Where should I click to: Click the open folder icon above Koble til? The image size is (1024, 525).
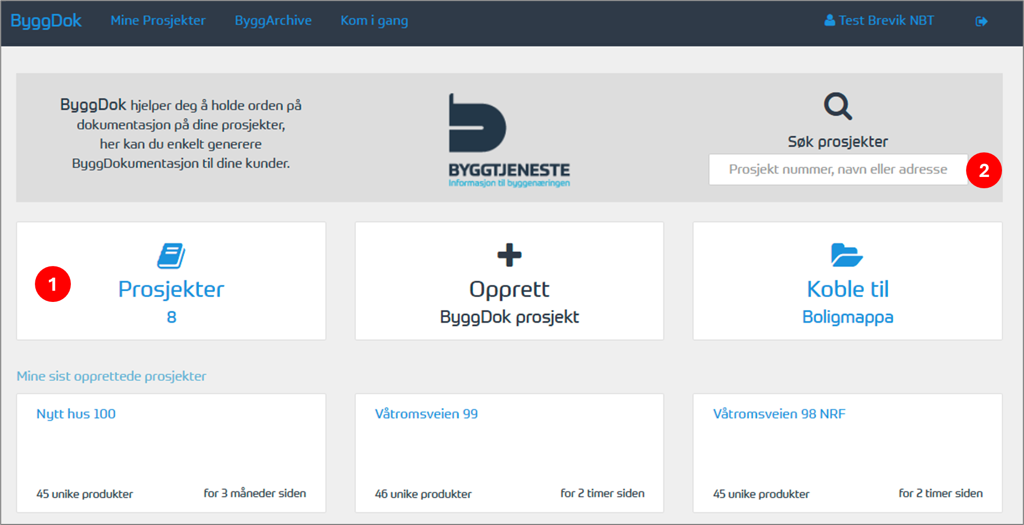pos(847,255)
